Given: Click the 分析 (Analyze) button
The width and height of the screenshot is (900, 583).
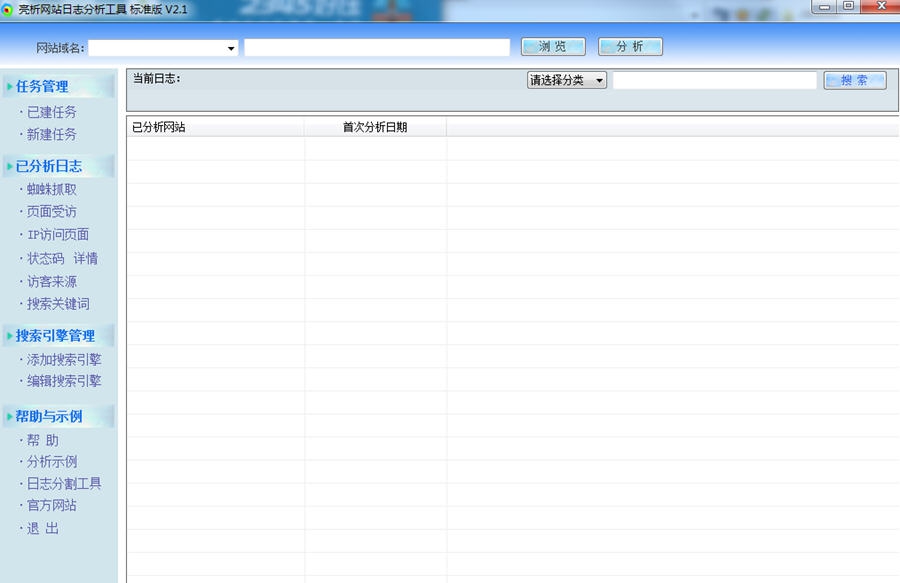Looking at the screenshot, I should click(x=630, y=46).
